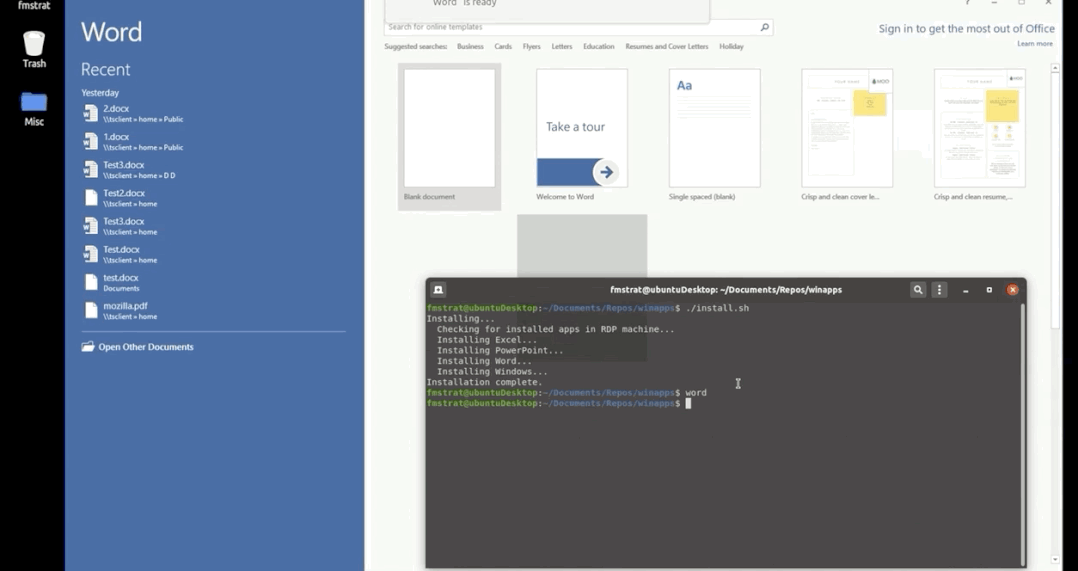
Task: Open Test3.docx in home » D D
Action: coord(213,170)
